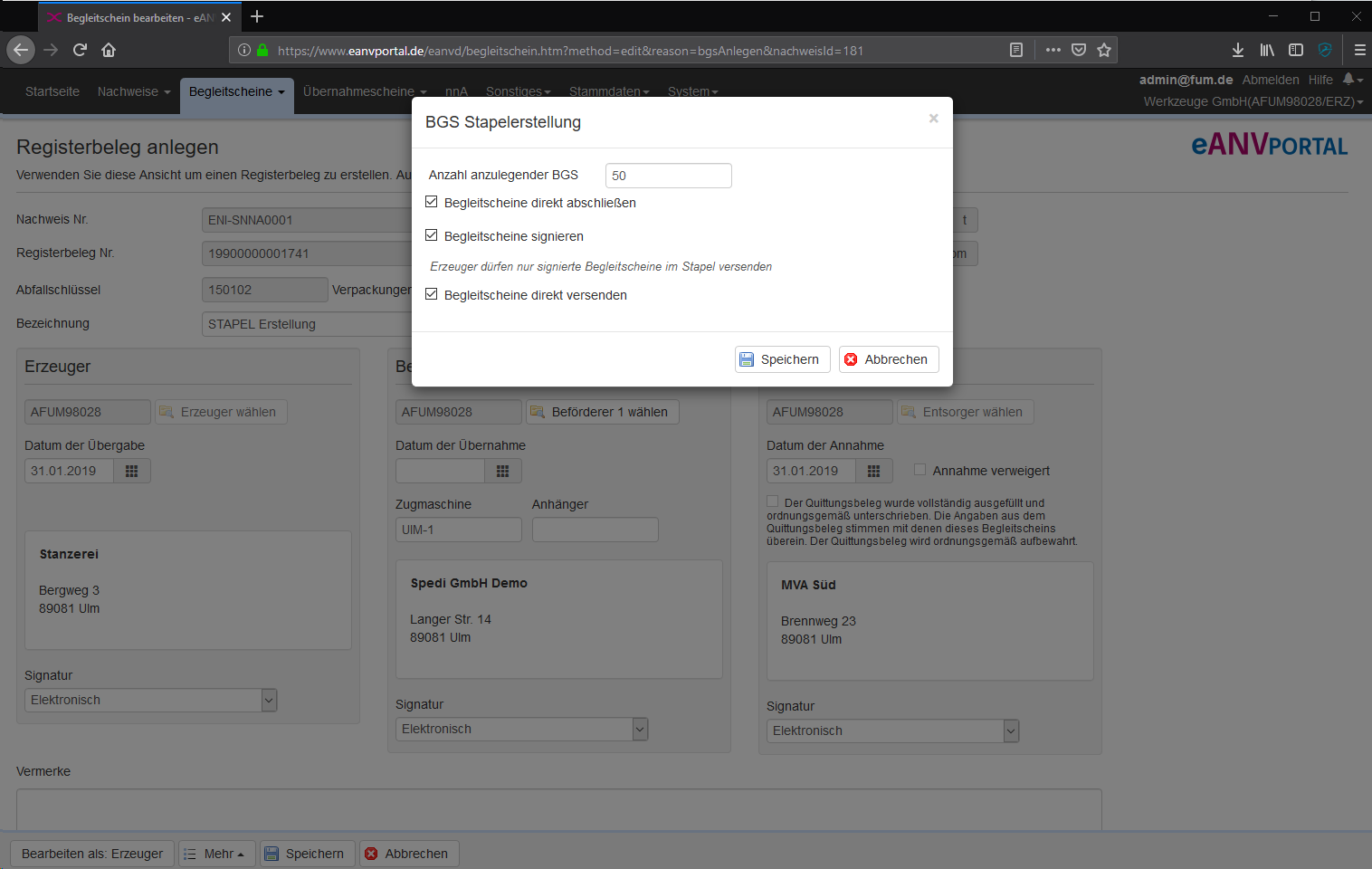Viewport: 1372px width, 869px height.
Task: Open Firefox hamburger menu
Action: coord(1359,50)
